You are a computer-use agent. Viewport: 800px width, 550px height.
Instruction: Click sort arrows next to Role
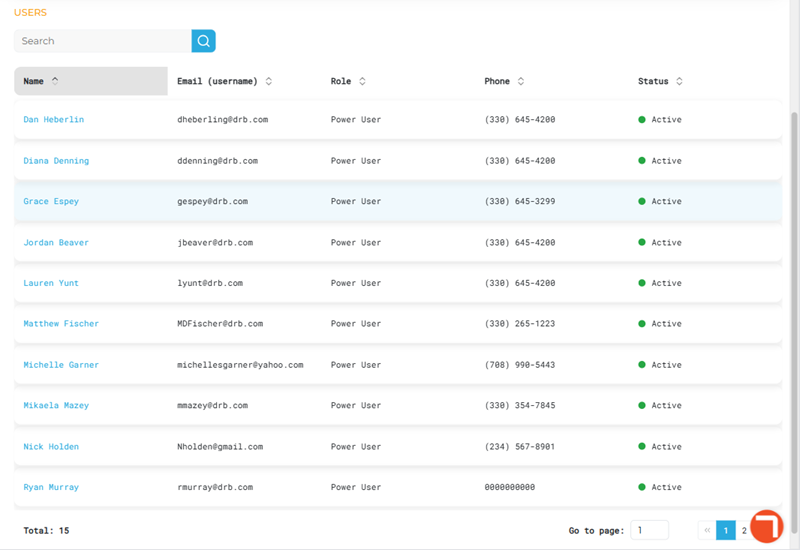click(x=362, y=81)
